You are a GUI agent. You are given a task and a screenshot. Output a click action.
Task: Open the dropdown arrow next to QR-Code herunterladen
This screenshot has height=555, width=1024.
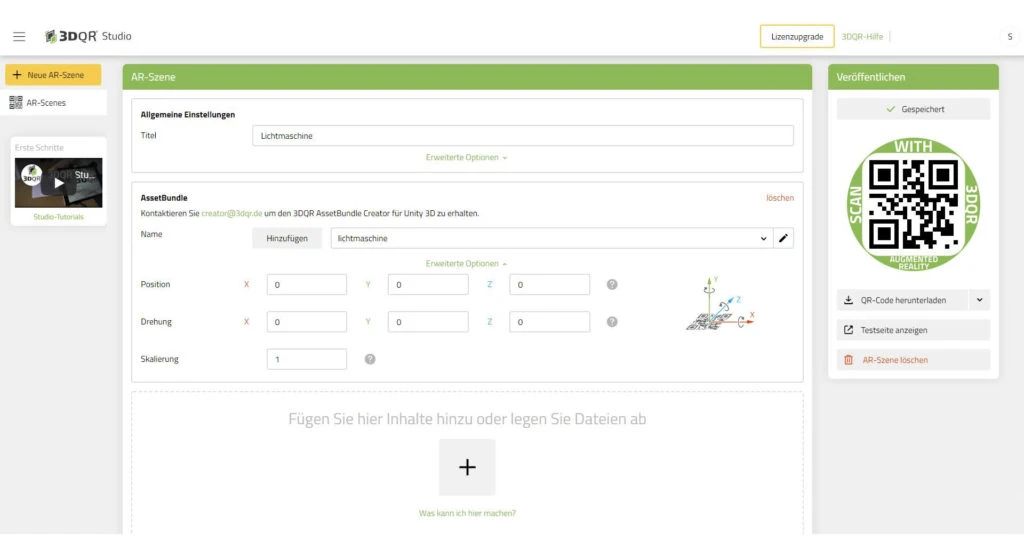coord(980,300)
